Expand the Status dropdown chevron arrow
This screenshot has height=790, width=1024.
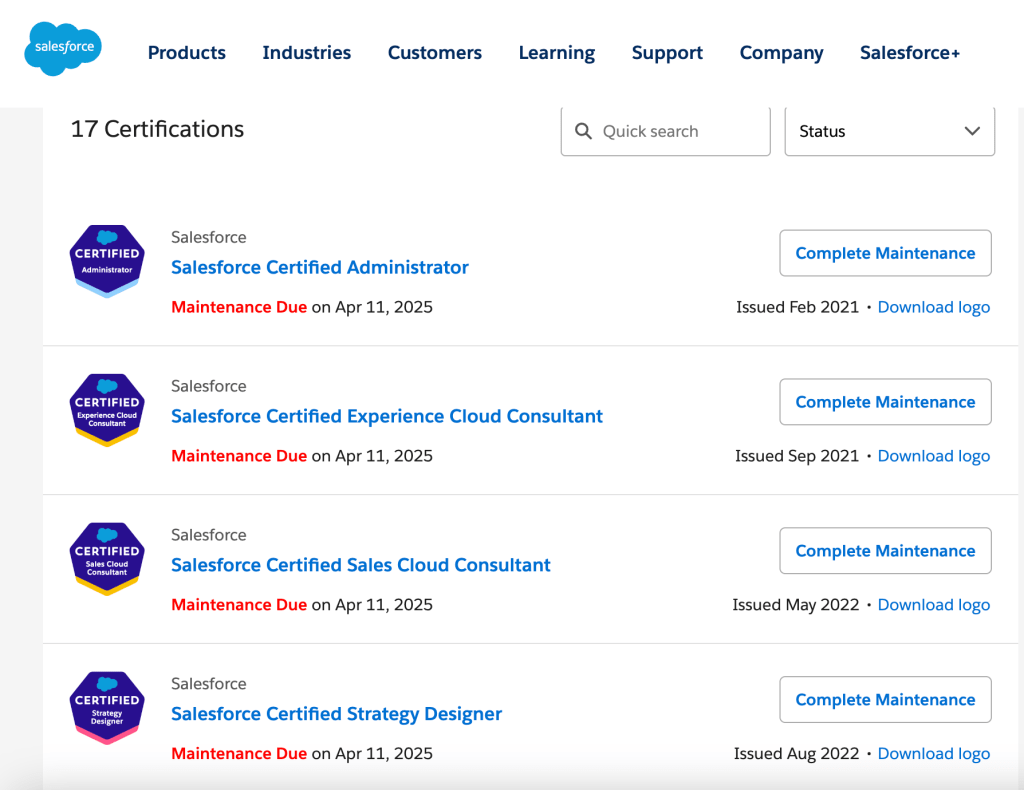point(972,131)
